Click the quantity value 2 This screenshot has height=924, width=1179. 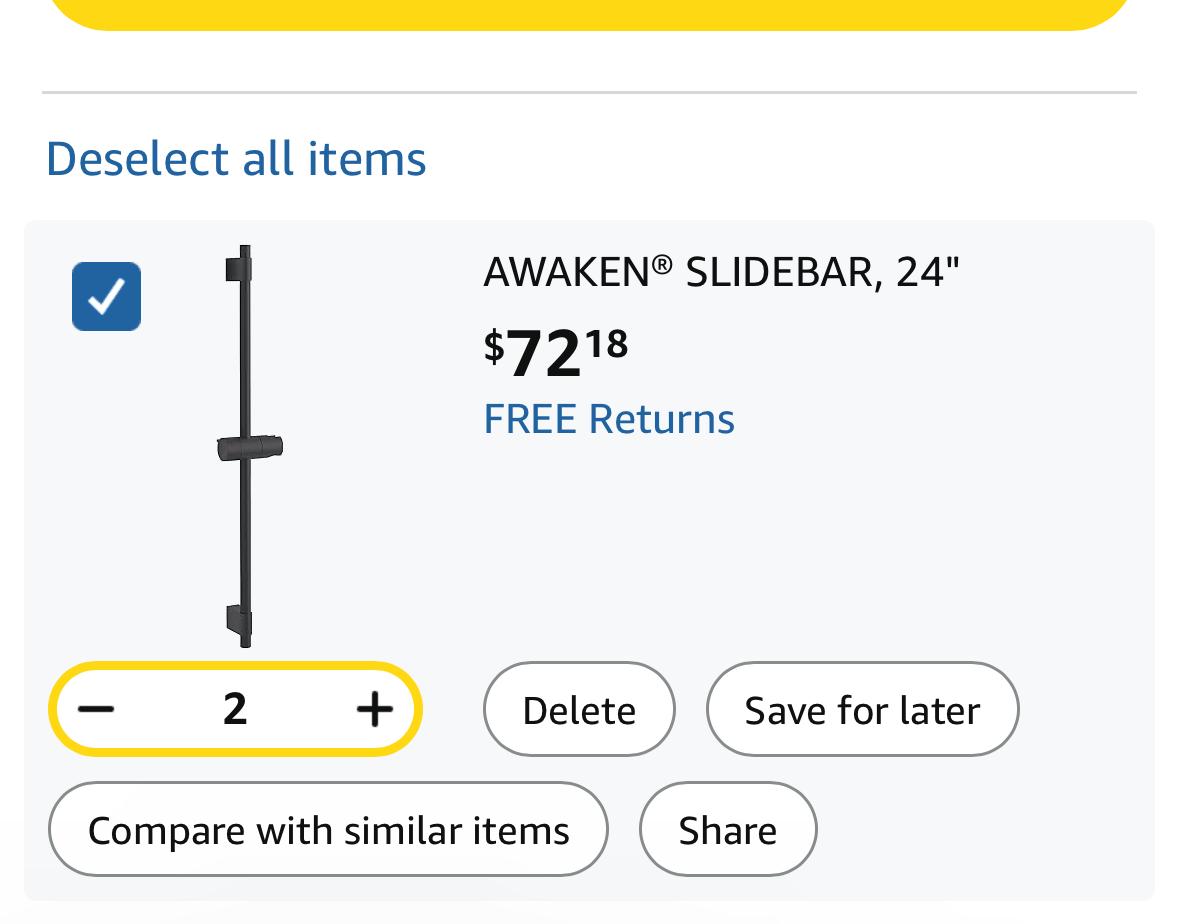coord(235,709)
